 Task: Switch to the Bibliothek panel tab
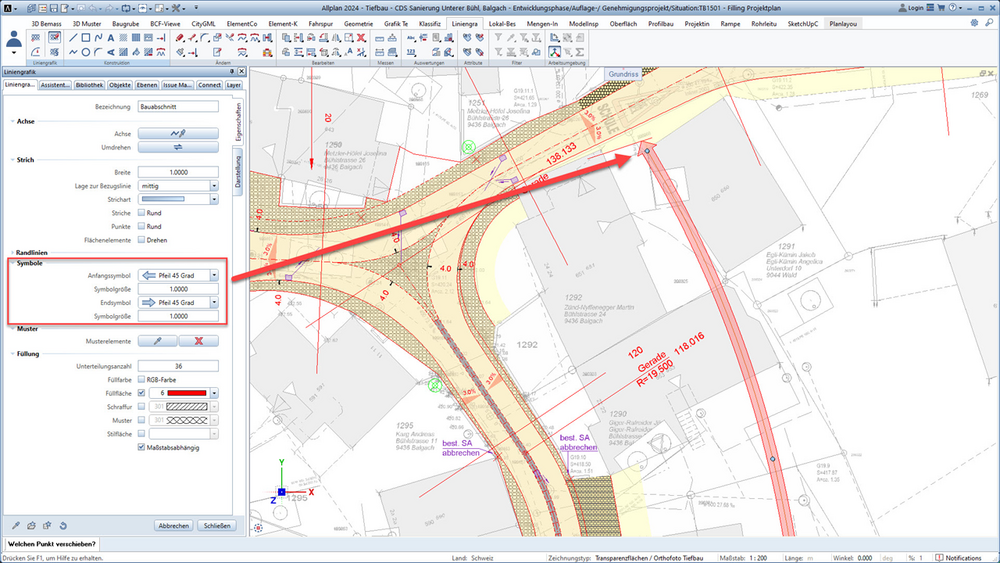point(89,85)
